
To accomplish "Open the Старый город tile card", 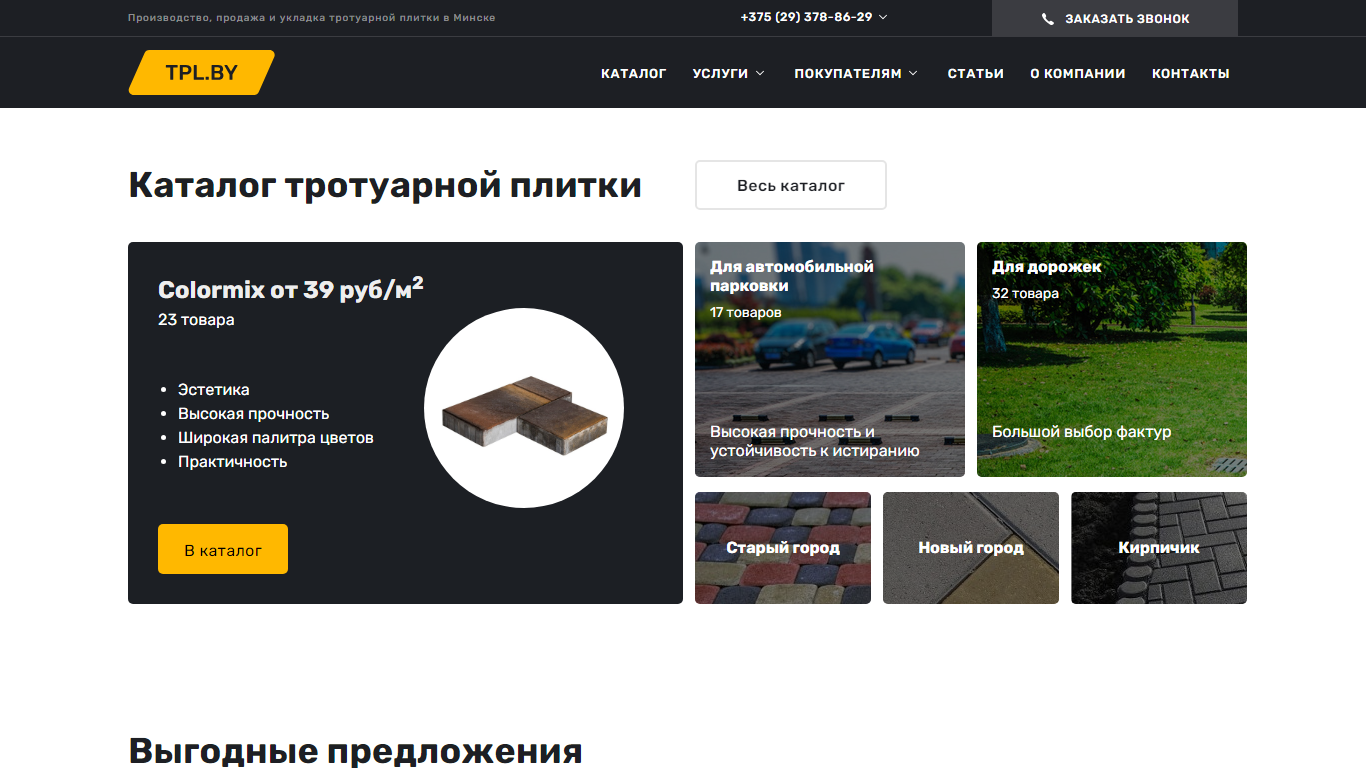I will [783, 548].
